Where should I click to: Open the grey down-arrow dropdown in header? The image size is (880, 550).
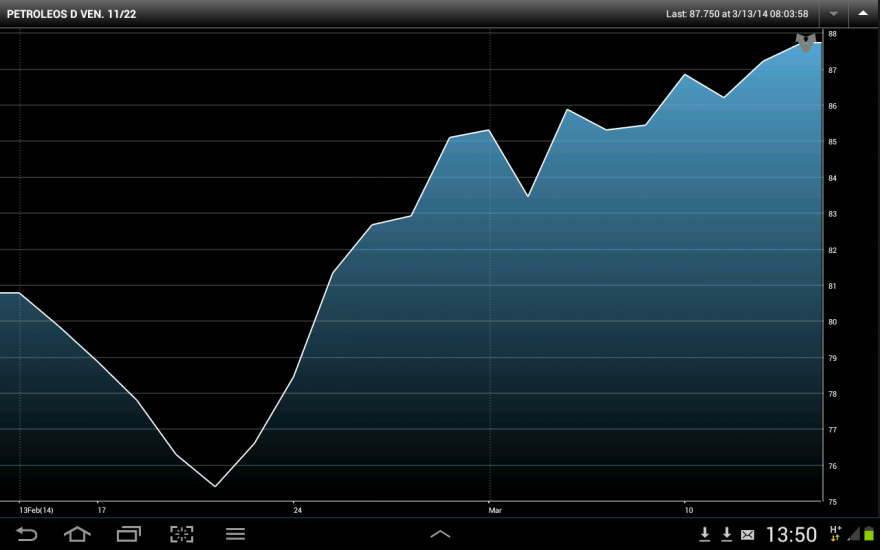(833, 13)
